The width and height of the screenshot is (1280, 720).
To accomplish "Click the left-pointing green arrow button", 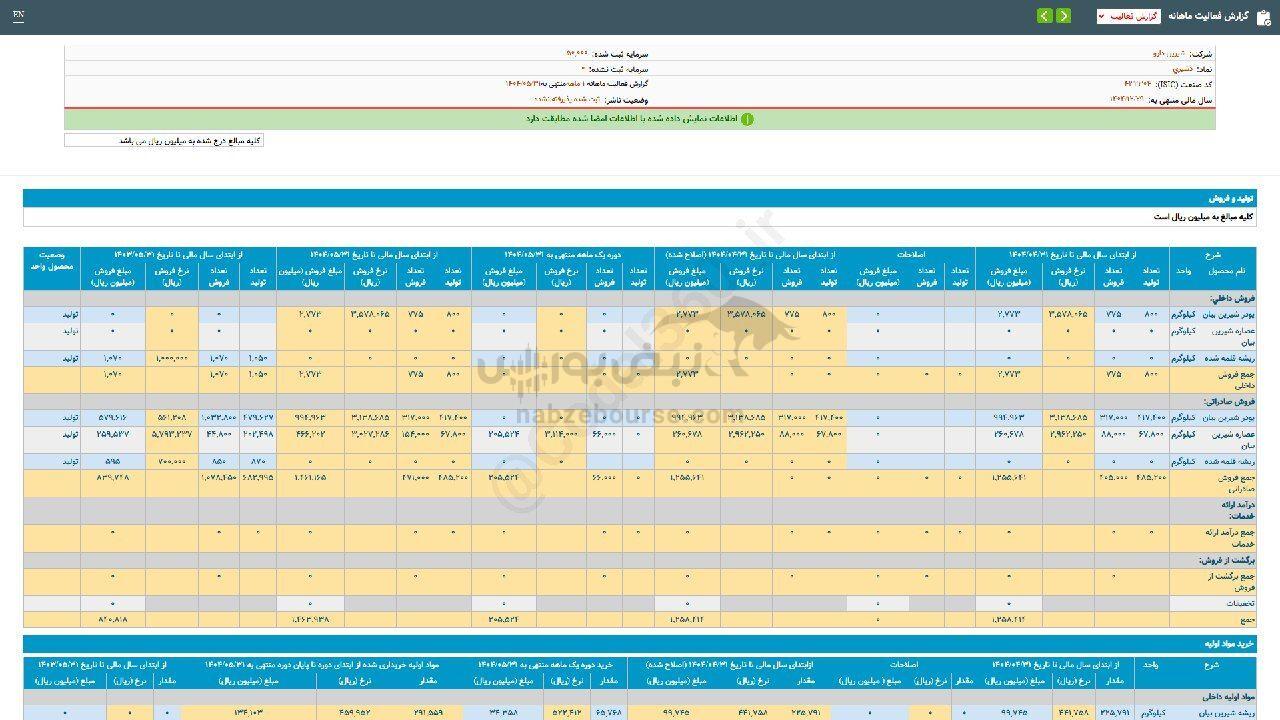I will [1045, 16].
